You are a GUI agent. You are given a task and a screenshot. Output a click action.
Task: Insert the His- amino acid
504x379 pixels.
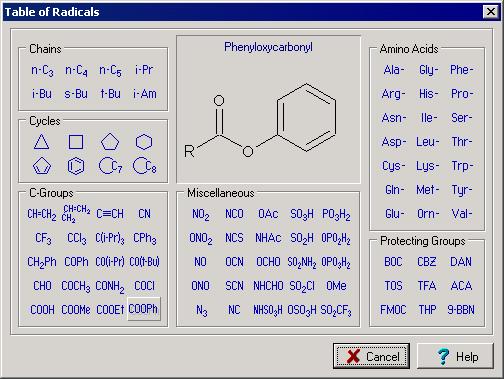tap(428, 94)
